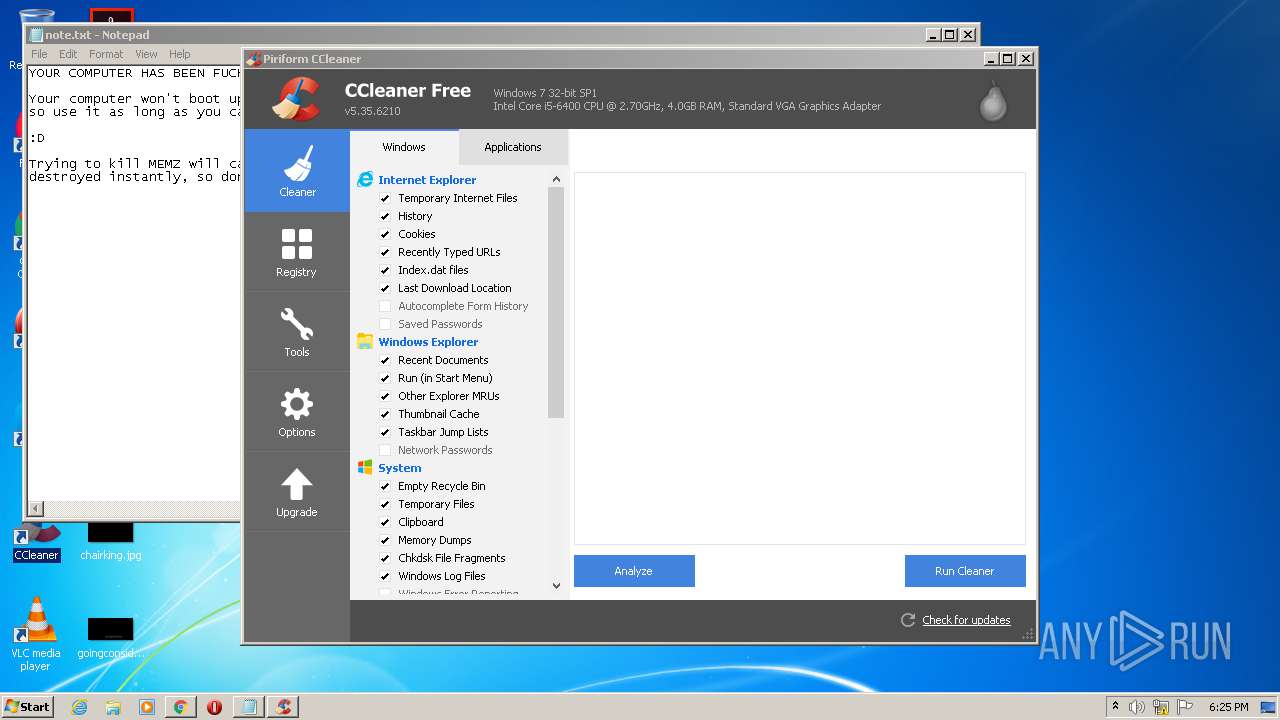
Task: Click the System Windows flag icon
Action: (365, 468)
